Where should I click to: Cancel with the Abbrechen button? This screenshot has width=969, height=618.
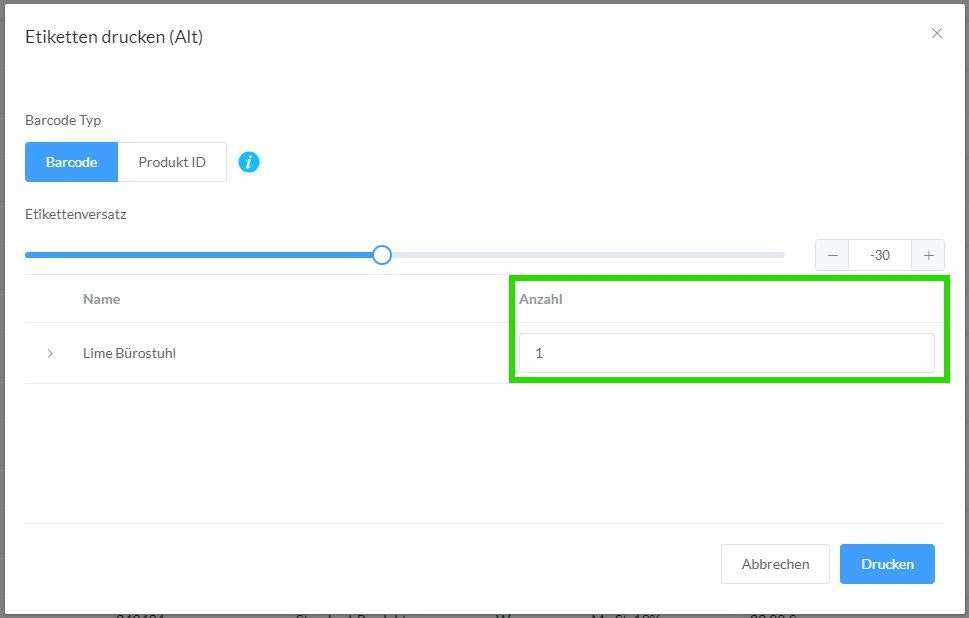point(775,564)
